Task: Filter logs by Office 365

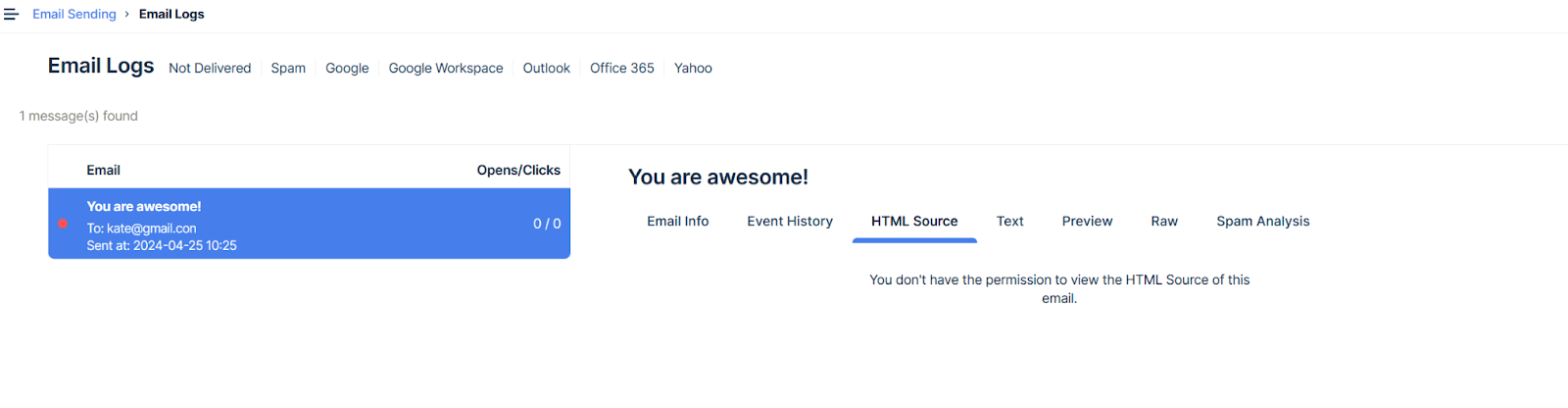Action: (622, 69)
